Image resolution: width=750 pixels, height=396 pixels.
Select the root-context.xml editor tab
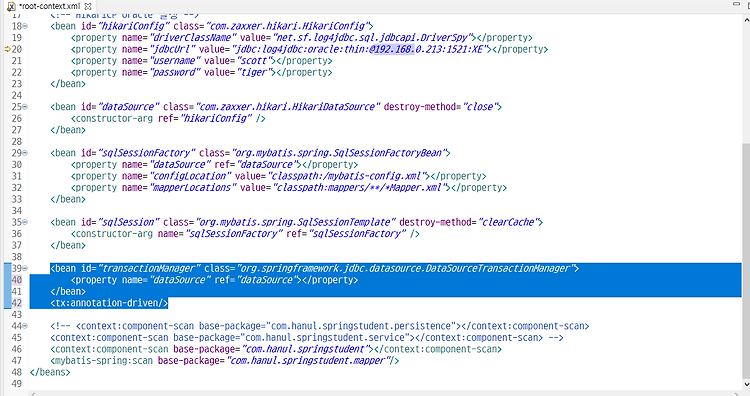(x=49, y=6)
